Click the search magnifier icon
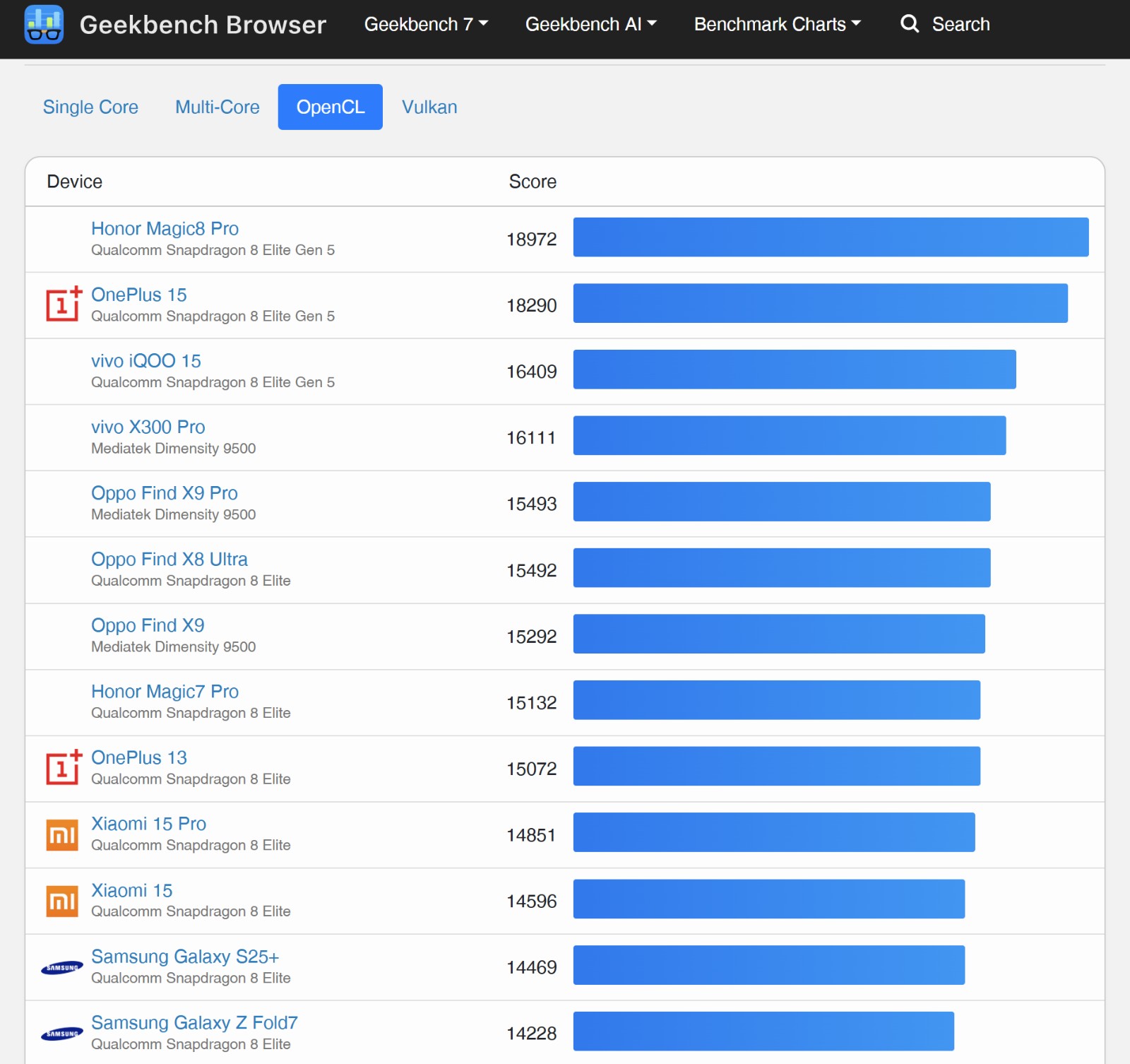The width and height of the screenshot is (1130, 1064). click(910, 24)
